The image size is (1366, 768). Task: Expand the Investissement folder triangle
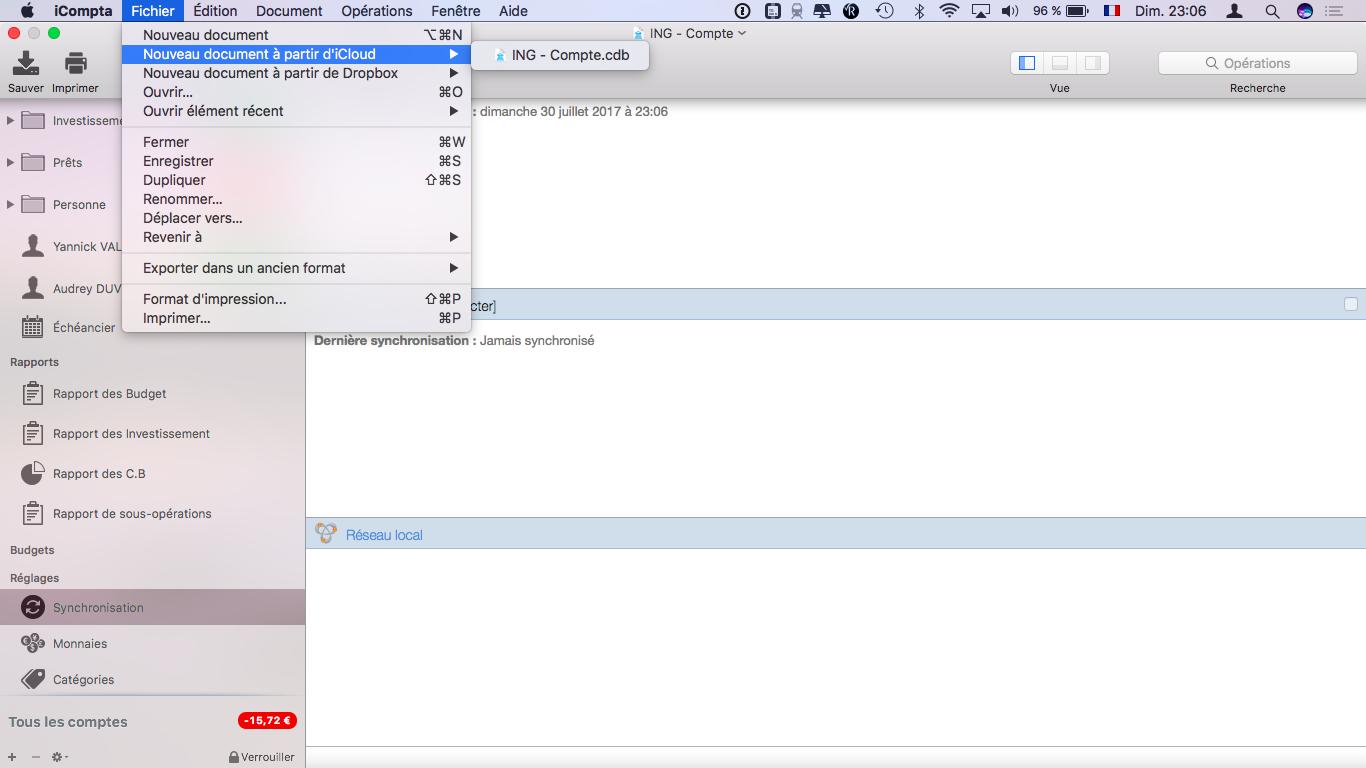11,121
